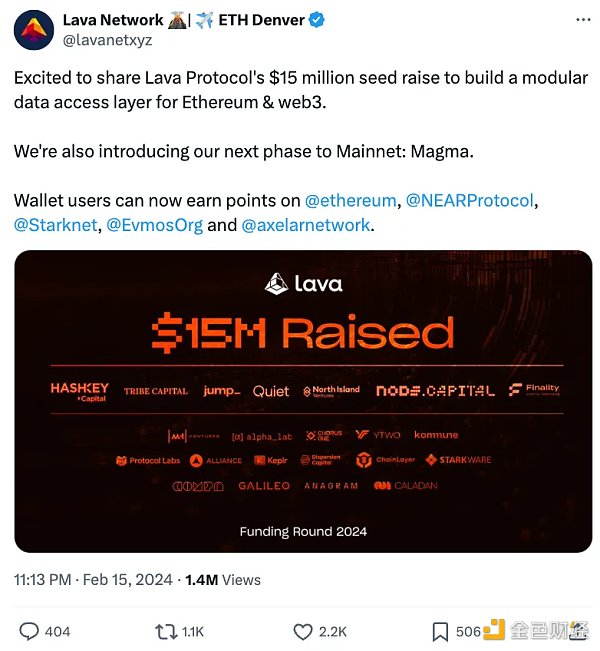Open the Lava Network display name

point(112,19)
